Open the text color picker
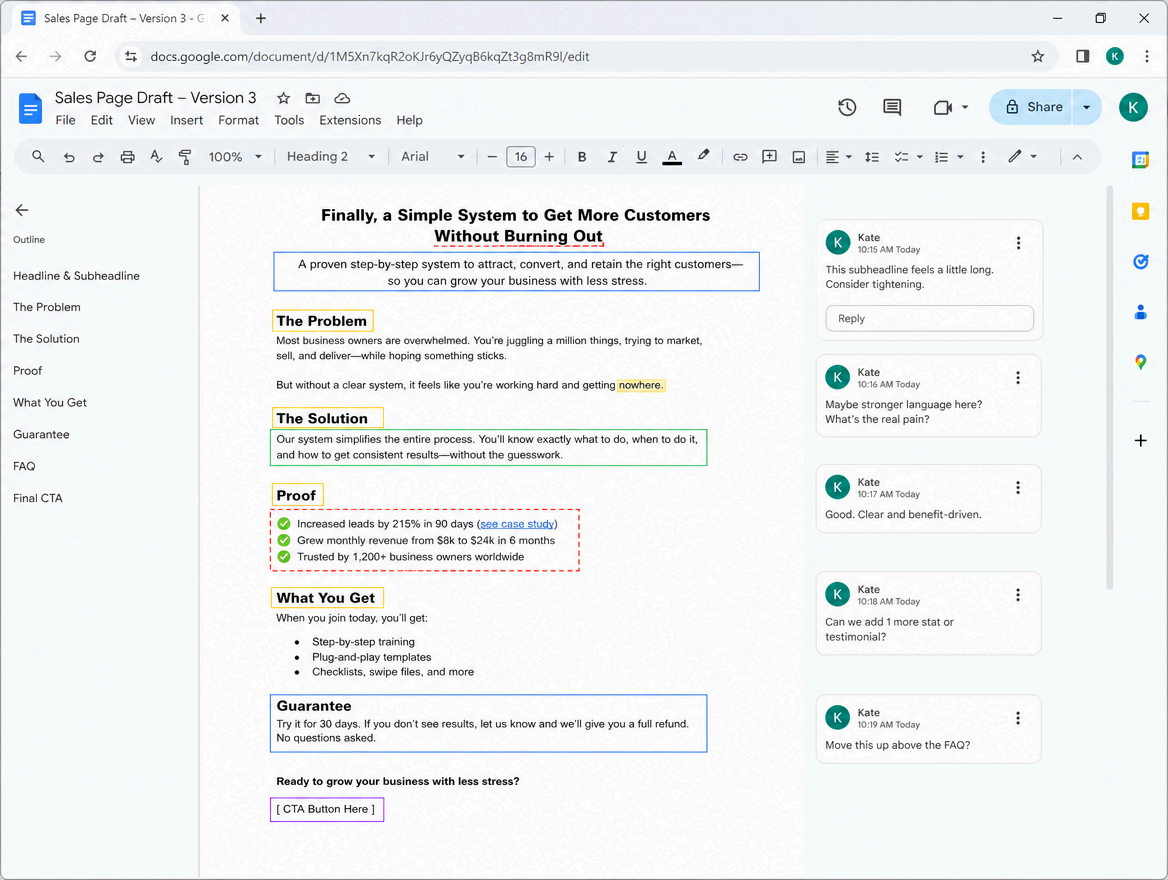The height and width of the screenshot is (880, 1168). [x=672, y=156]
